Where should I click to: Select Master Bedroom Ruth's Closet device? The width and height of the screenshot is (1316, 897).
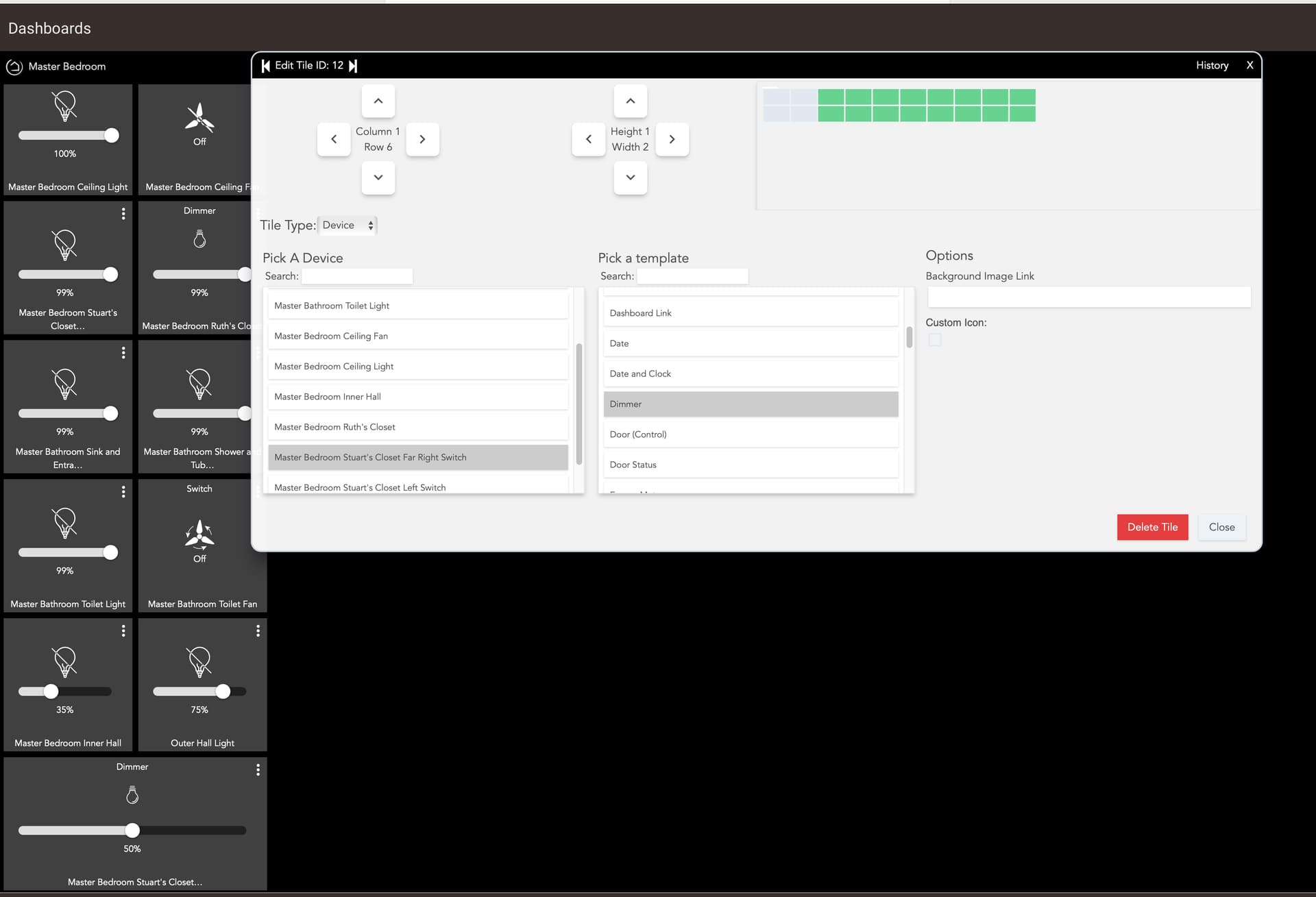click(418, 427)
